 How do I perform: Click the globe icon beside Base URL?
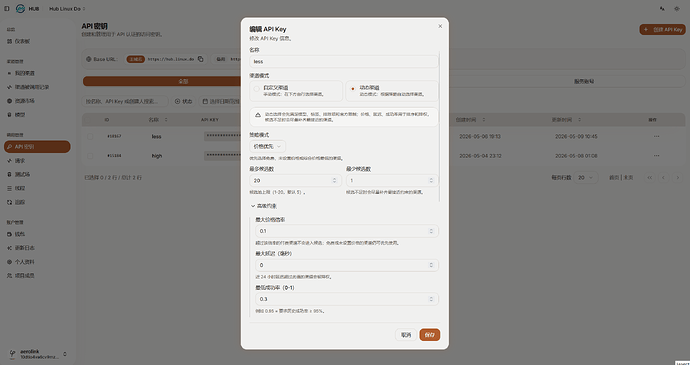coord(88,59)
